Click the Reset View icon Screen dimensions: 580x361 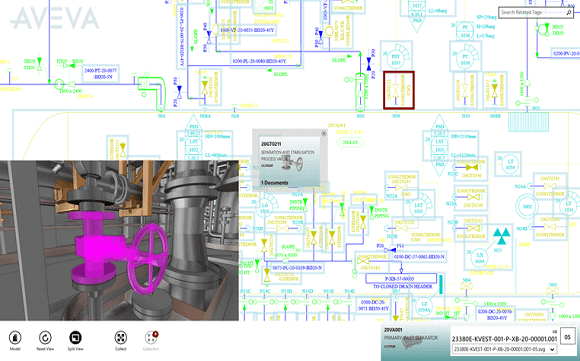45,338
